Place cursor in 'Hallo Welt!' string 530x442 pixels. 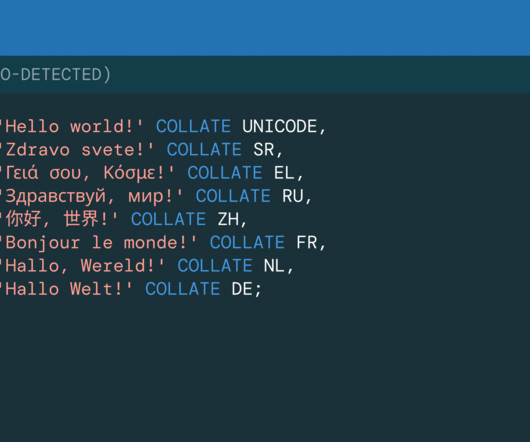[66, 289]
